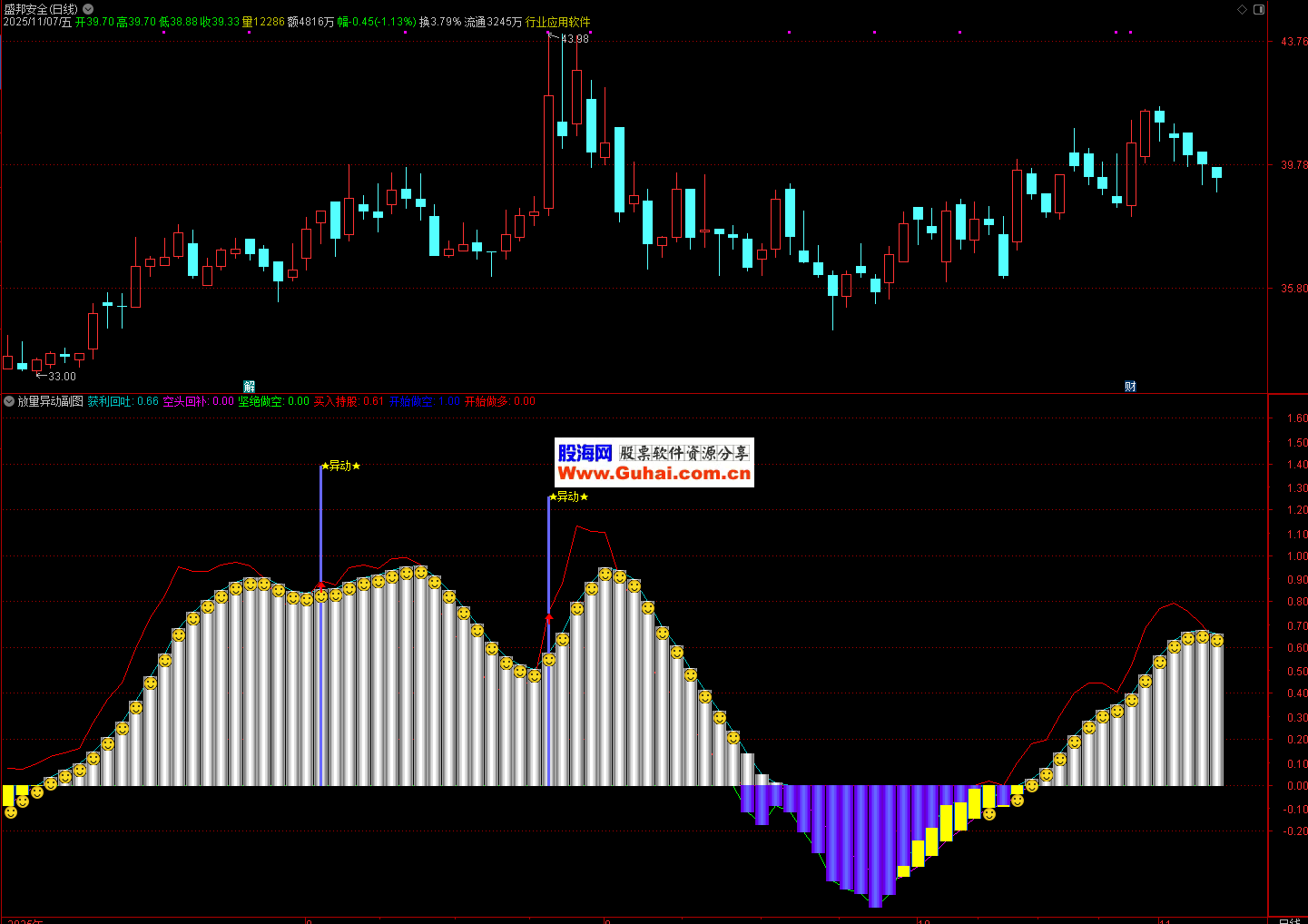Click the 33.00 low price label

pyautogui.click(x=62, y=377)
